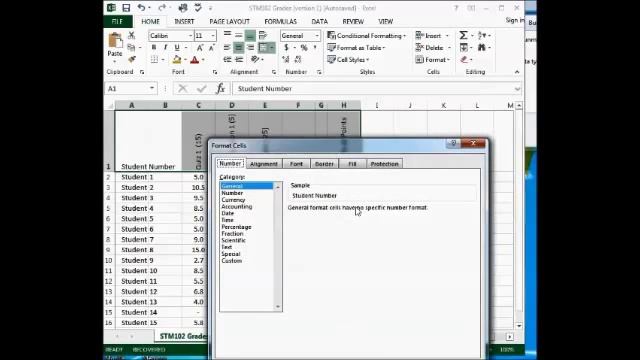Click the Decrease Decimal icon
This screenshot has height=360, width=640.
tap(298, 60)
